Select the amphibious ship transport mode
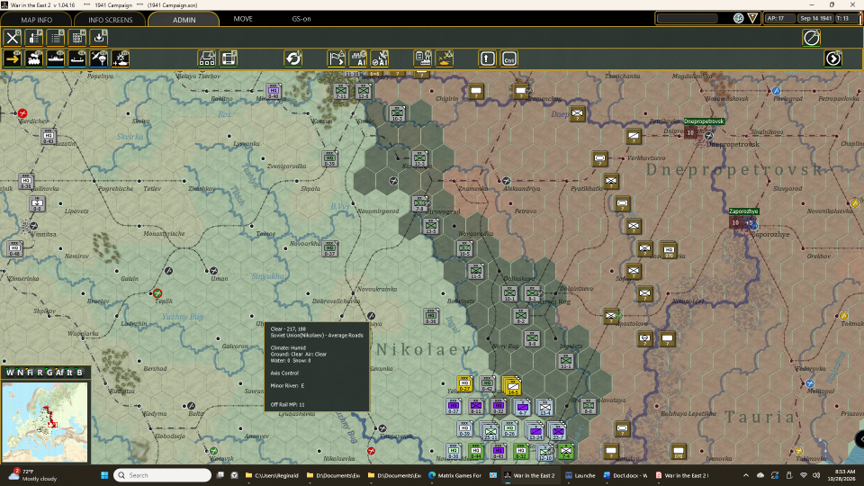The image size is (864, 486). pyautogui.click(x=77, y=58)
